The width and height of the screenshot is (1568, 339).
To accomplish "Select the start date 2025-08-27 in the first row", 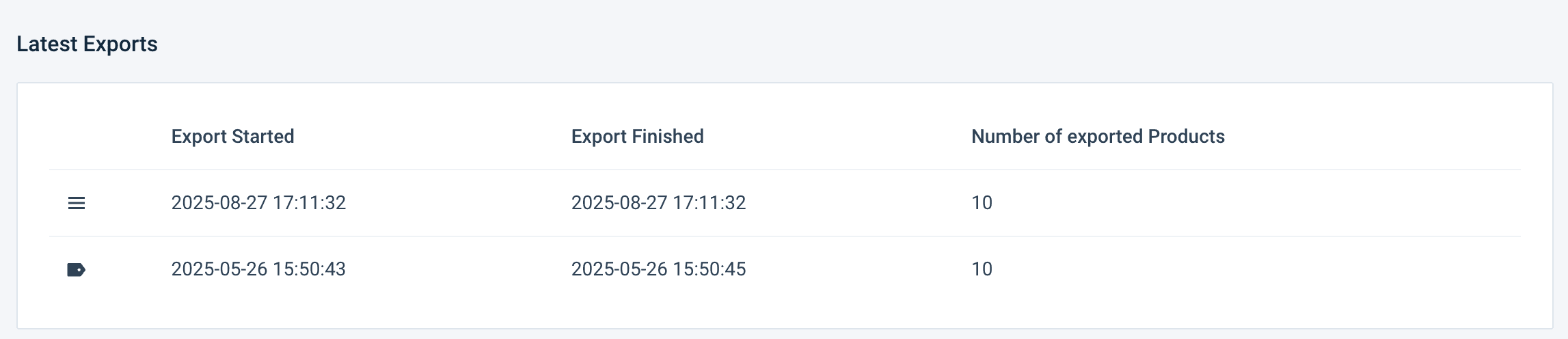I will pyautogui.click(x=219, y=203).
